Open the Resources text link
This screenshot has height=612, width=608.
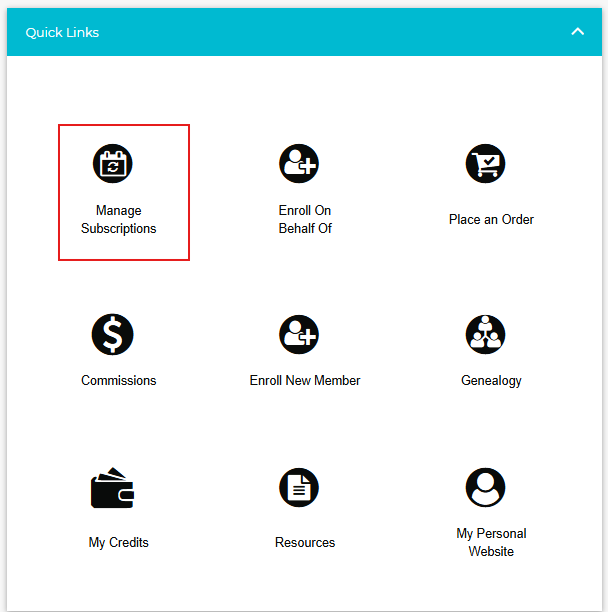[305, 542]
